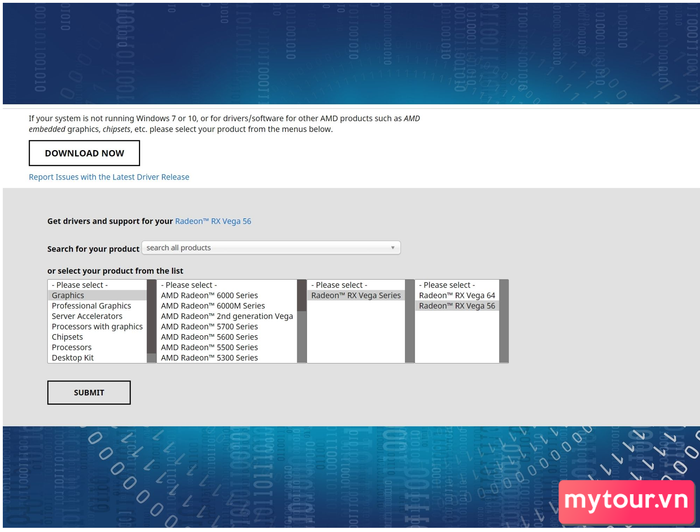The height and width of the screenshot is (532, 700).
Task: Click the DOWNLOAD NOW button
Action: (x=84, y=153)
